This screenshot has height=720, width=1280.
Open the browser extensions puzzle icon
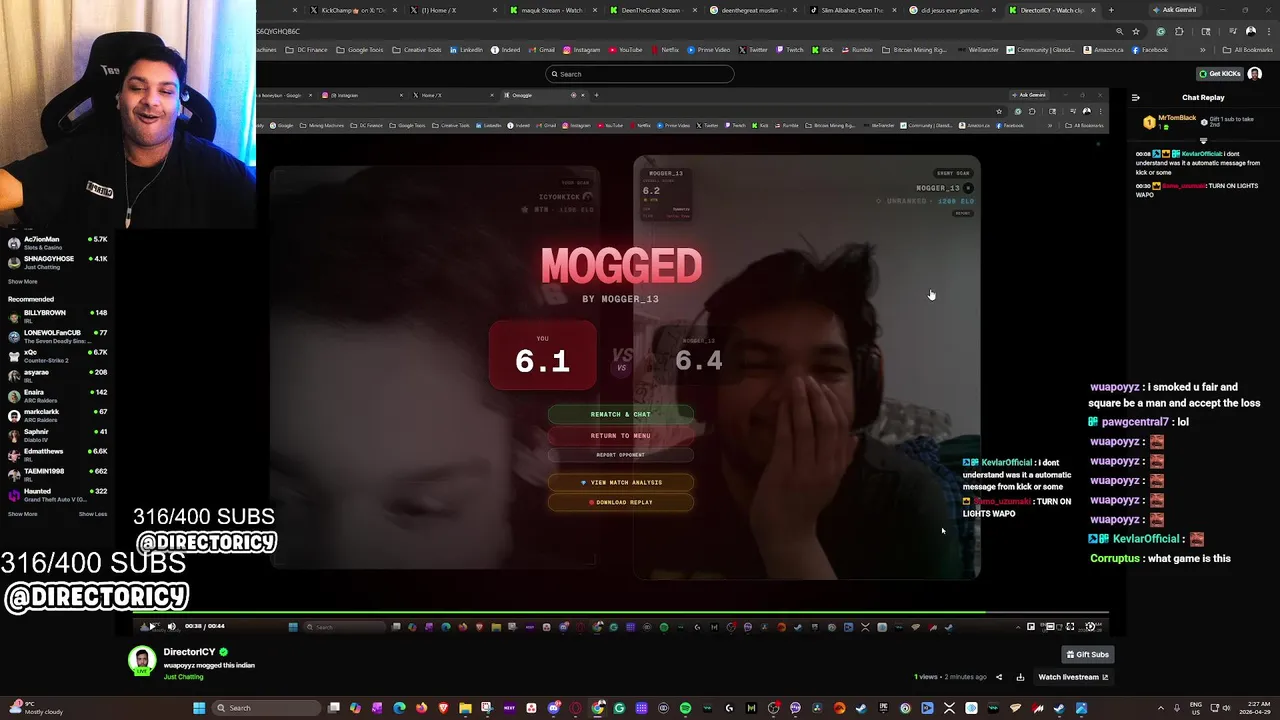[x=1179, y=31]
